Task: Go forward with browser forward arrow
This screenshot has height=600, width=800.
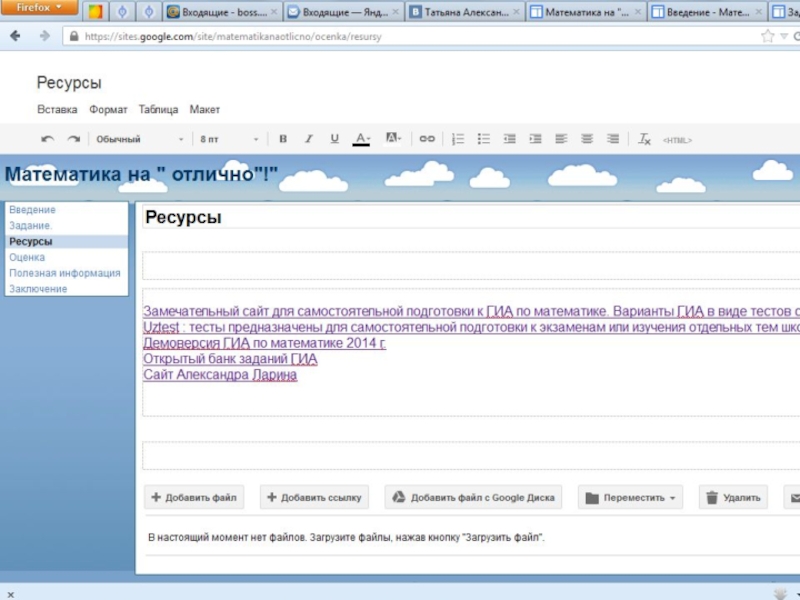Action: tap(45, 36)
